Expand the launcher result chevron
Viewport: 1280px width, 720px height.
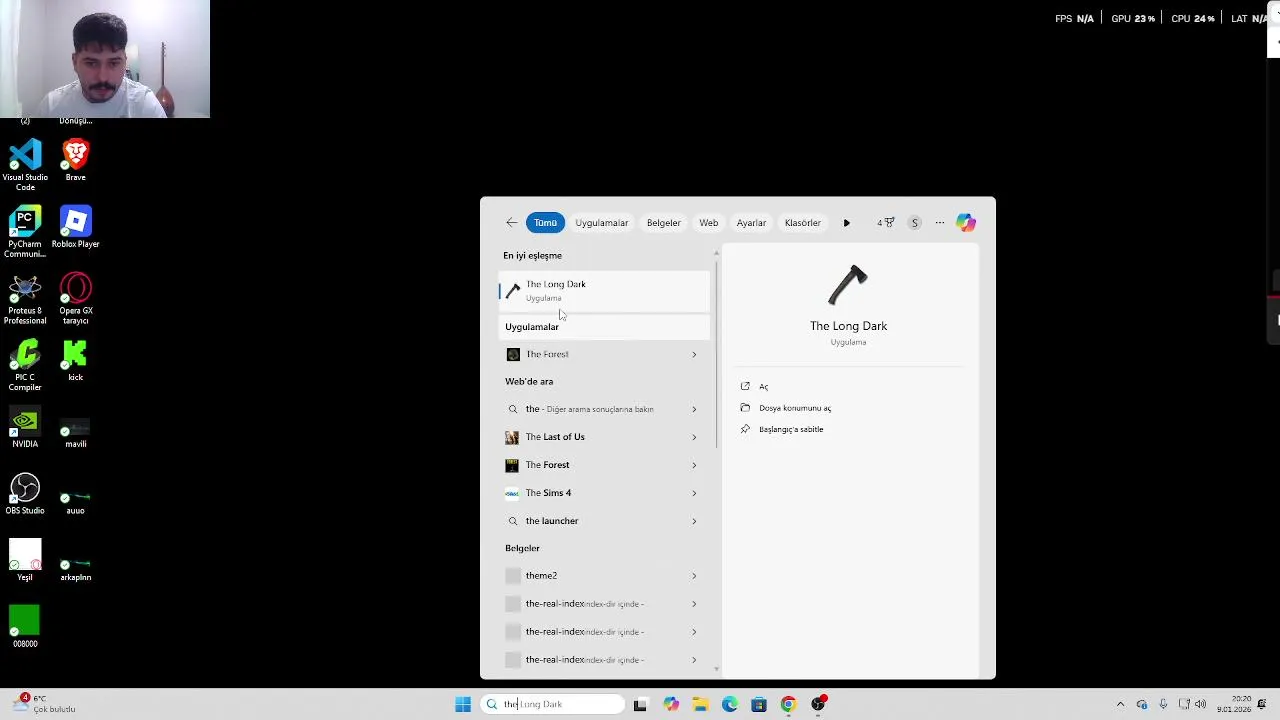(694, 521)
